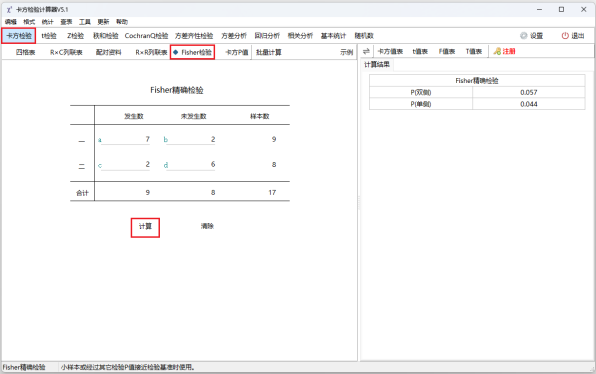Click the 发生数 column header
The image size is (596, 374).
[x=134, y=116]
